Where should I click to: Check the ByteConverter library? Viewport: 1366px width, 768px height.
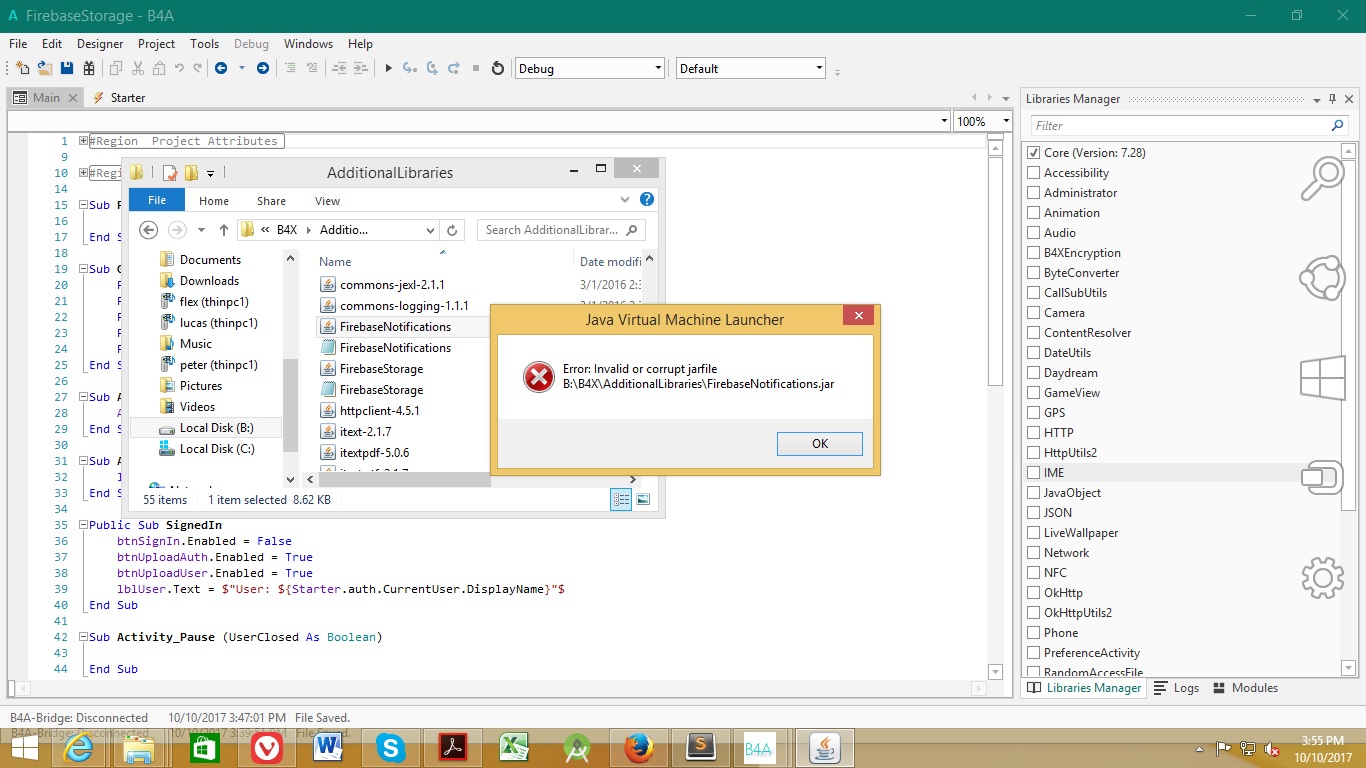1034,273
